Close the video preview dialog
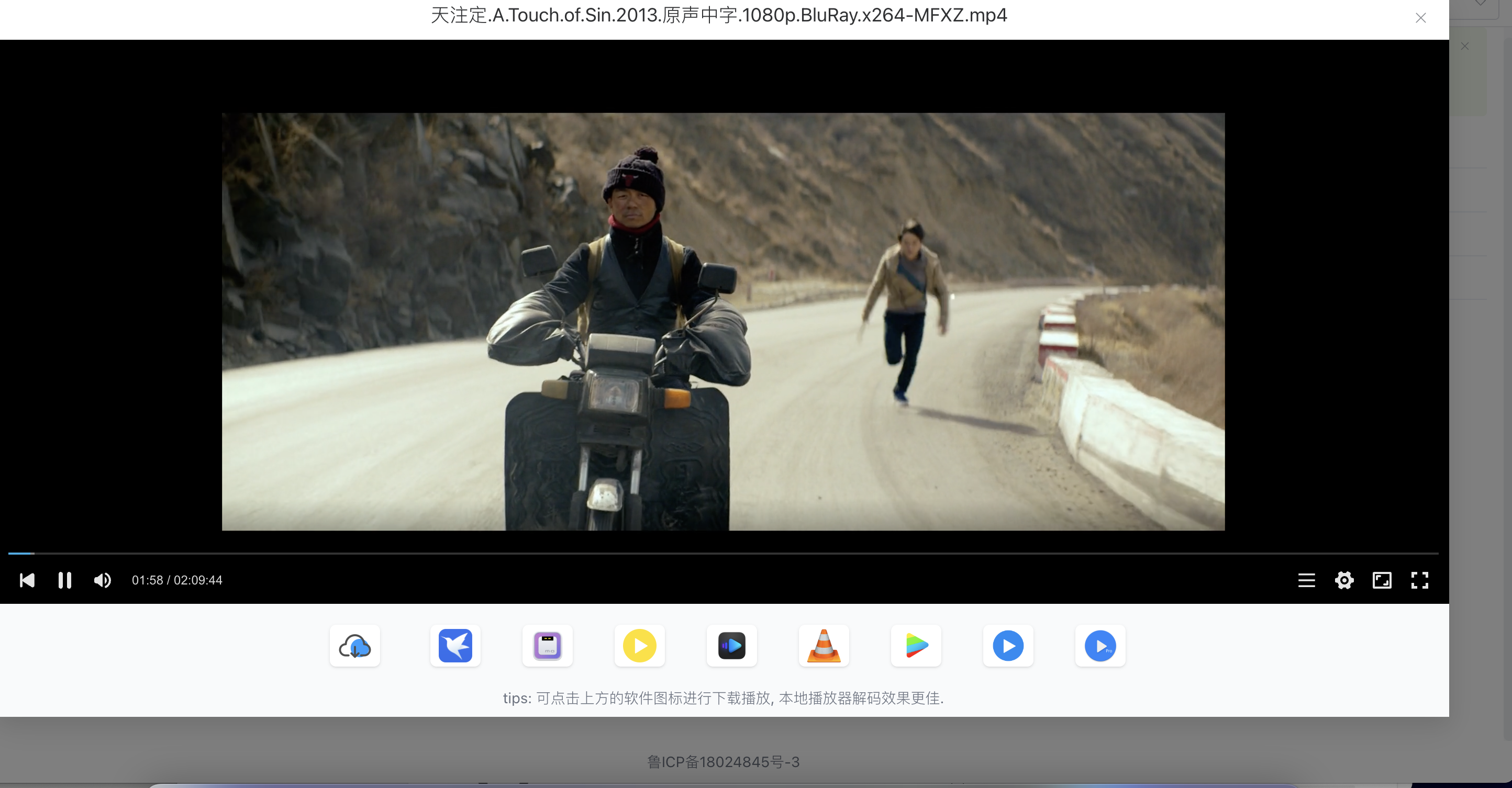Viewport: 1512px width, 788px height. tap(1420, 18)
